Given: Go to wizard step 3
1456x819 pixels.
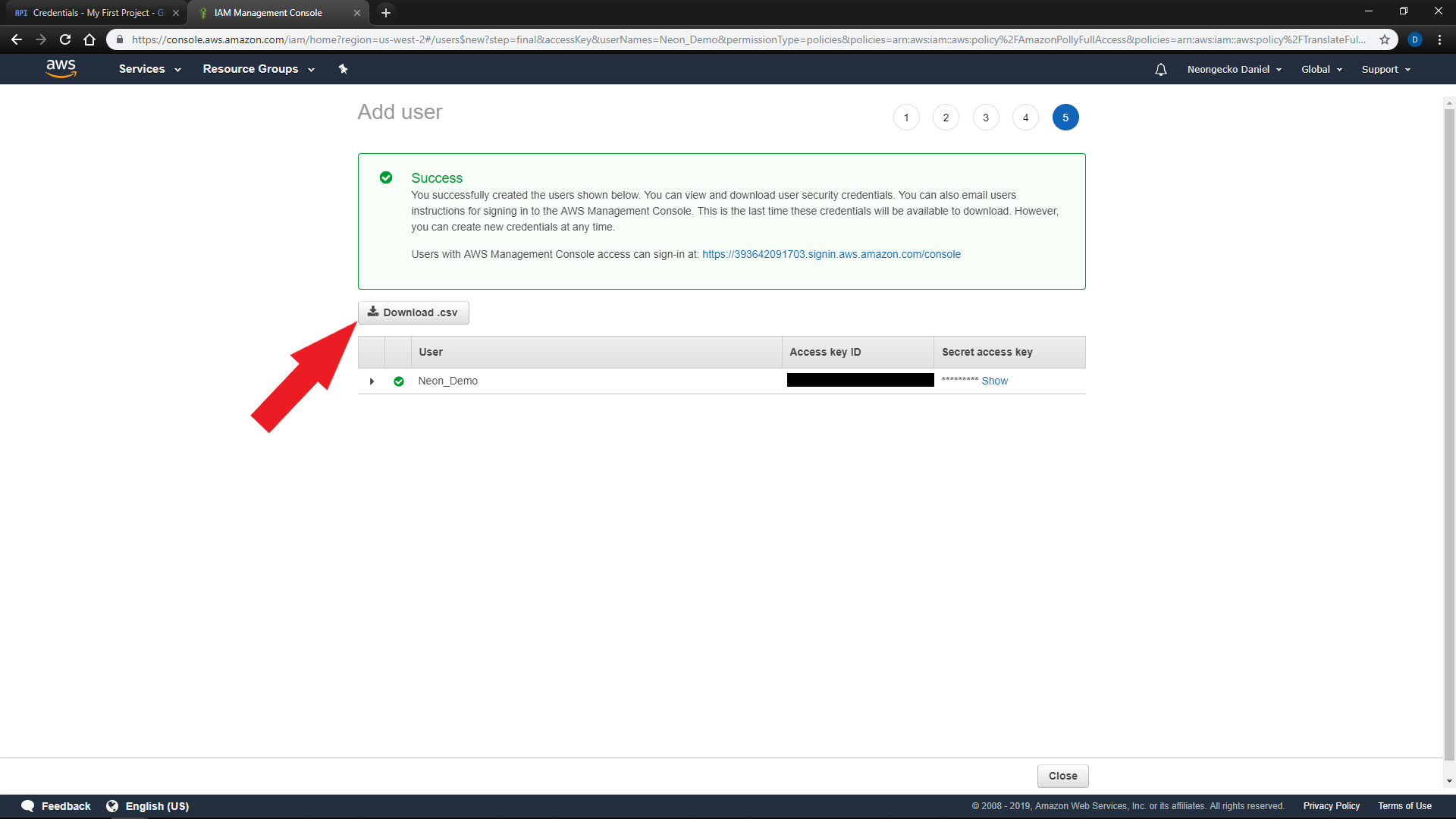Looking at the screenshot, I should pos(986,118).
